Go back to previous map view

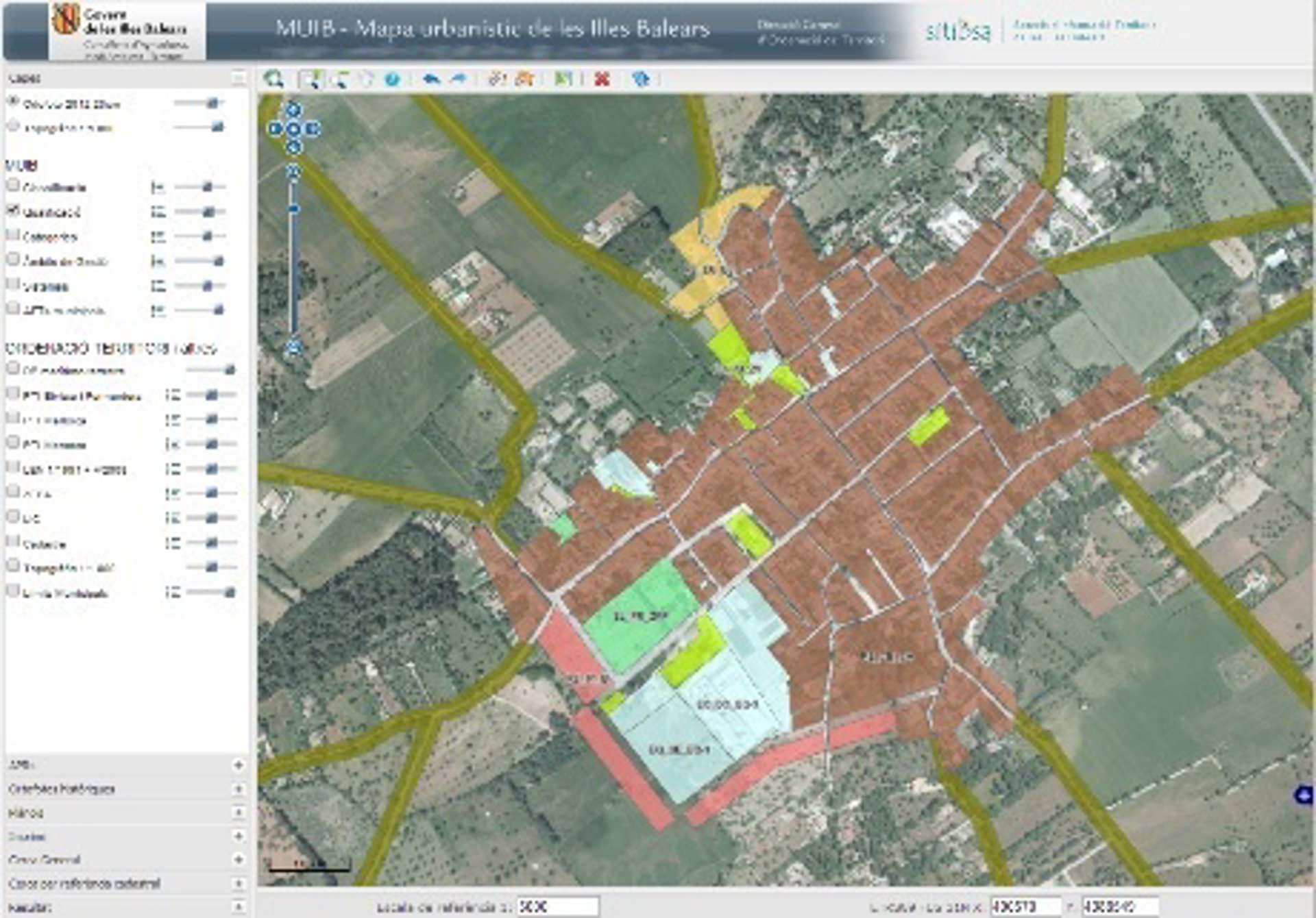(431, 79)
